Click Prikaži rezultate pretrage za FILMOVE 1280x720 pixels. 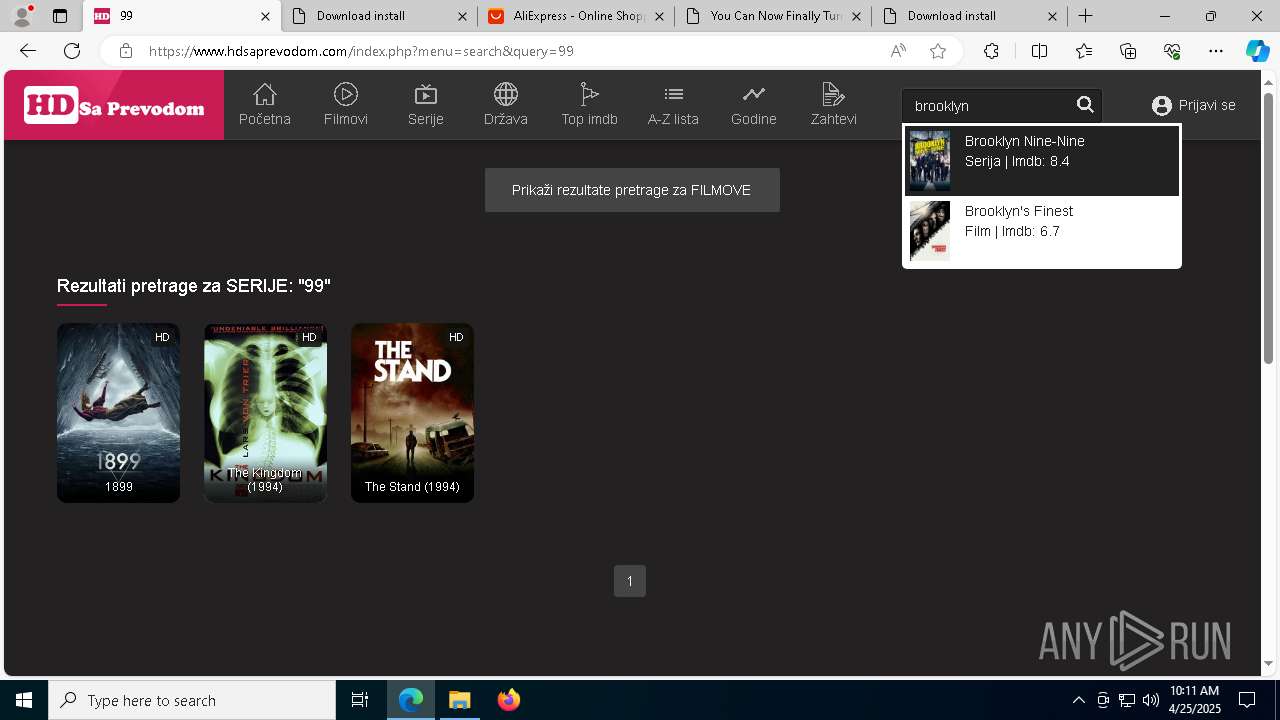[x=632, y=190]
